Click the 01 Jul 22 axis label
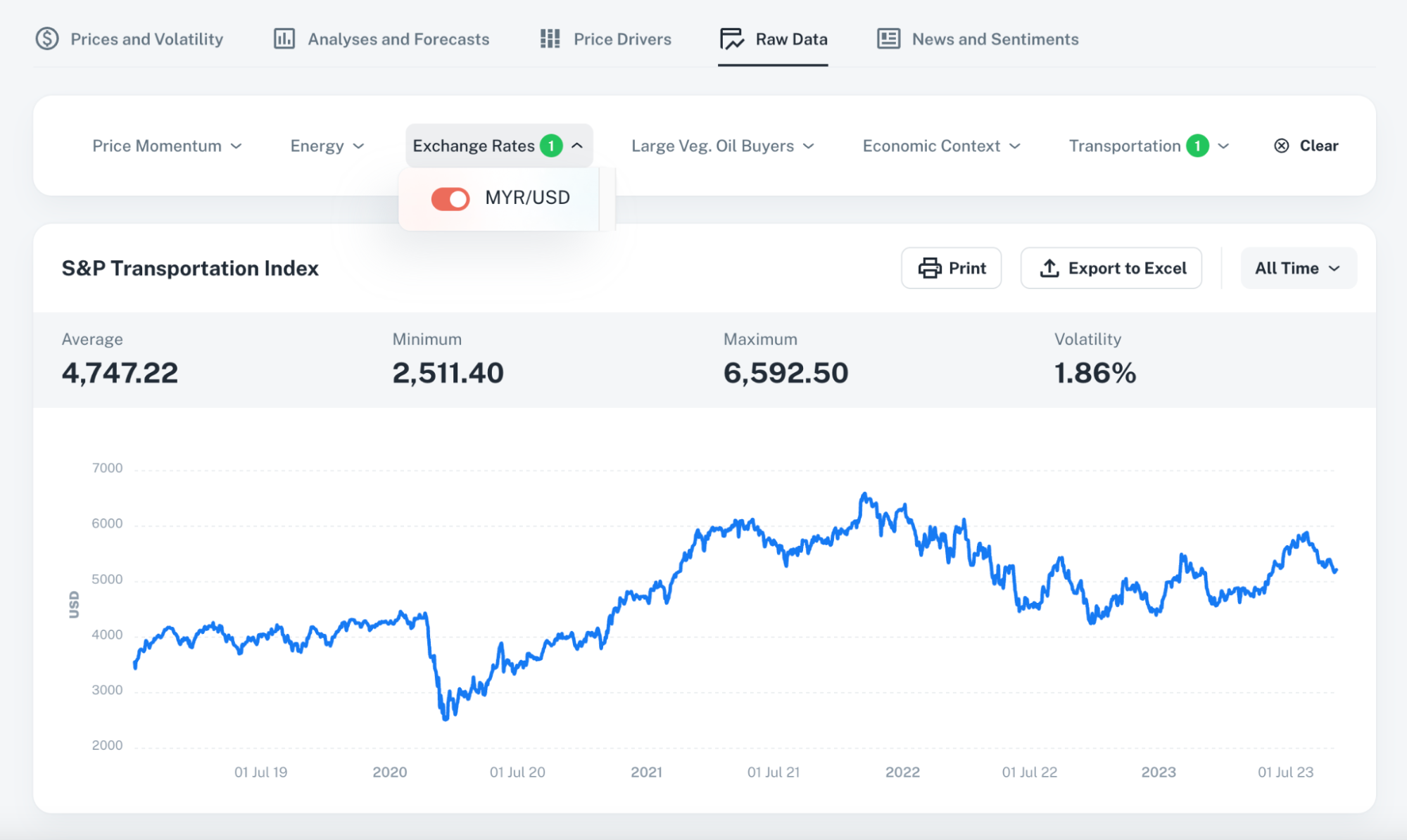The height and width of the screenshot is (840, 1407). pyautogui.click(x=1030, y=772)
